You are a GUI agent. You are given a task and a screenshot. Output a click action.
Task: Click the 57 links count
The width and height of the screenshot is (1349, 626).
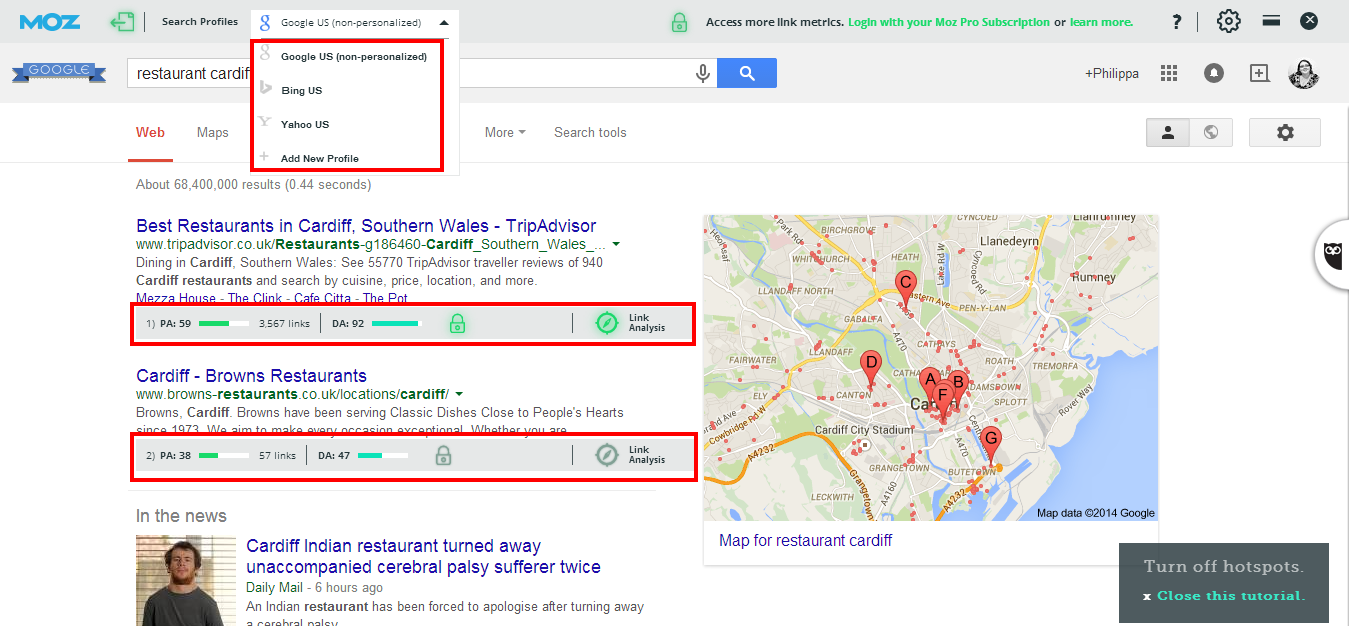click(277, 455)
